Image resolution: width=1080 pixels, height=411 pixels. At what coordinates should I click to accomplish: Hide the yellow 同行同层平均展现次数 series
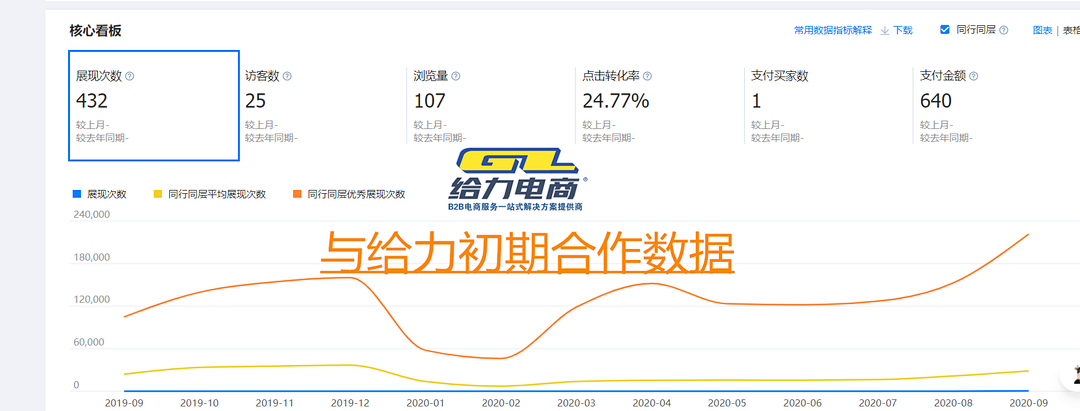[210, 194]
